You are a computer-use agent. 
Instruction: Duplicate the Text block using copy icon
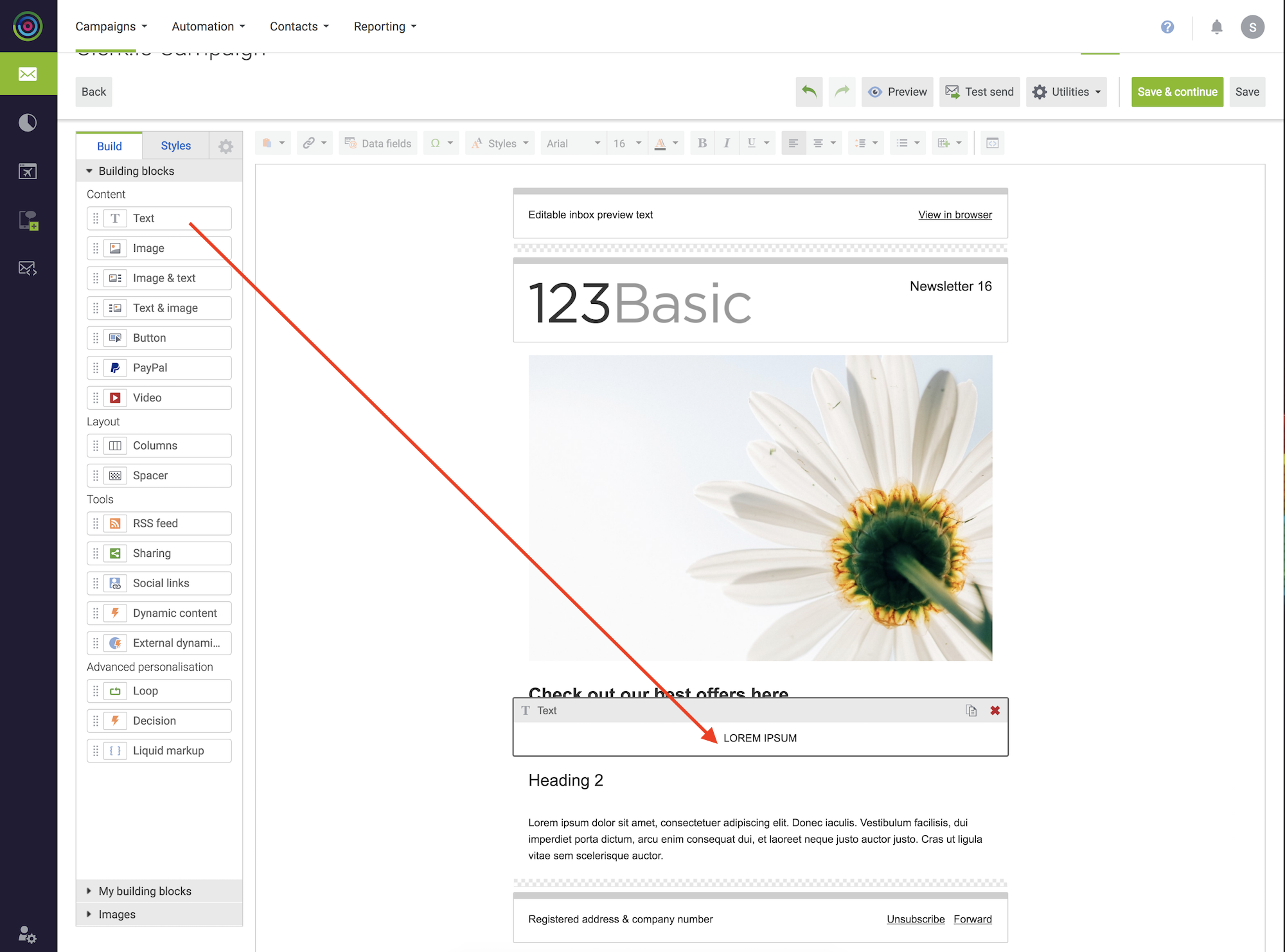[971, 710]
